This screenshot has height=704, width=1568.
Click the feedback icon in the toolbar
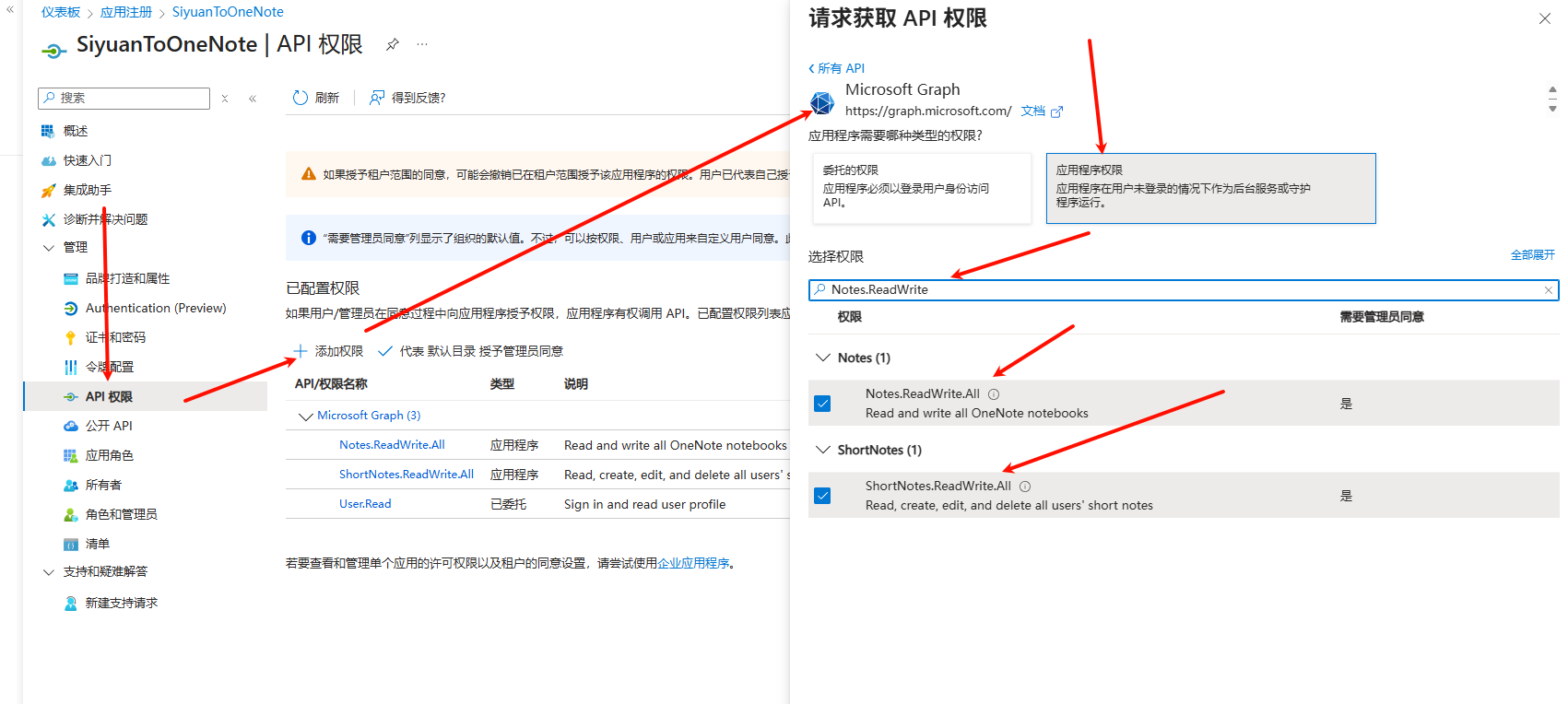pos(377,98)
